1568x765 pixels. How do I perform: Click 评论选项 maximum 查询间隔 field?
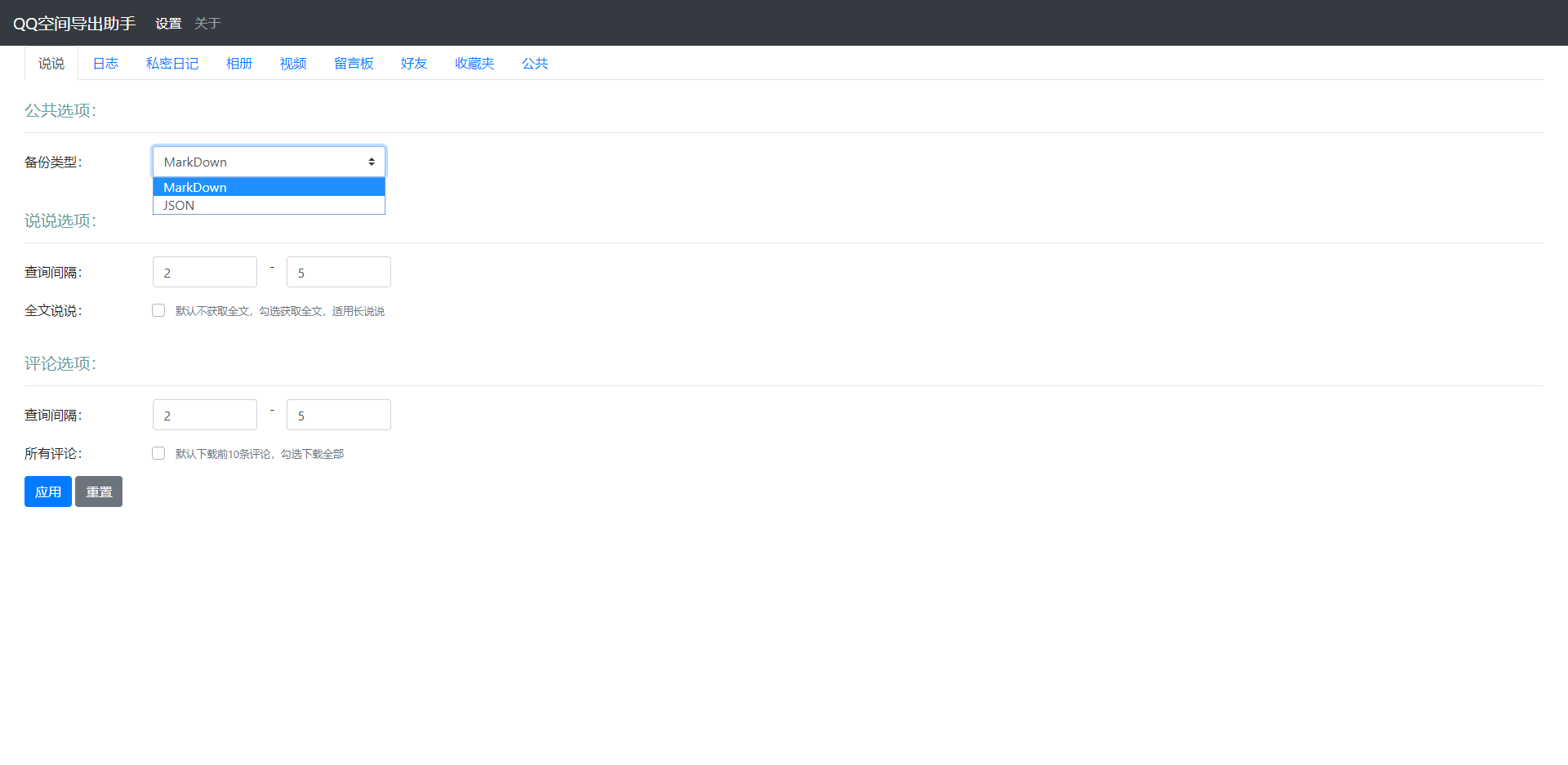(339, 415)
